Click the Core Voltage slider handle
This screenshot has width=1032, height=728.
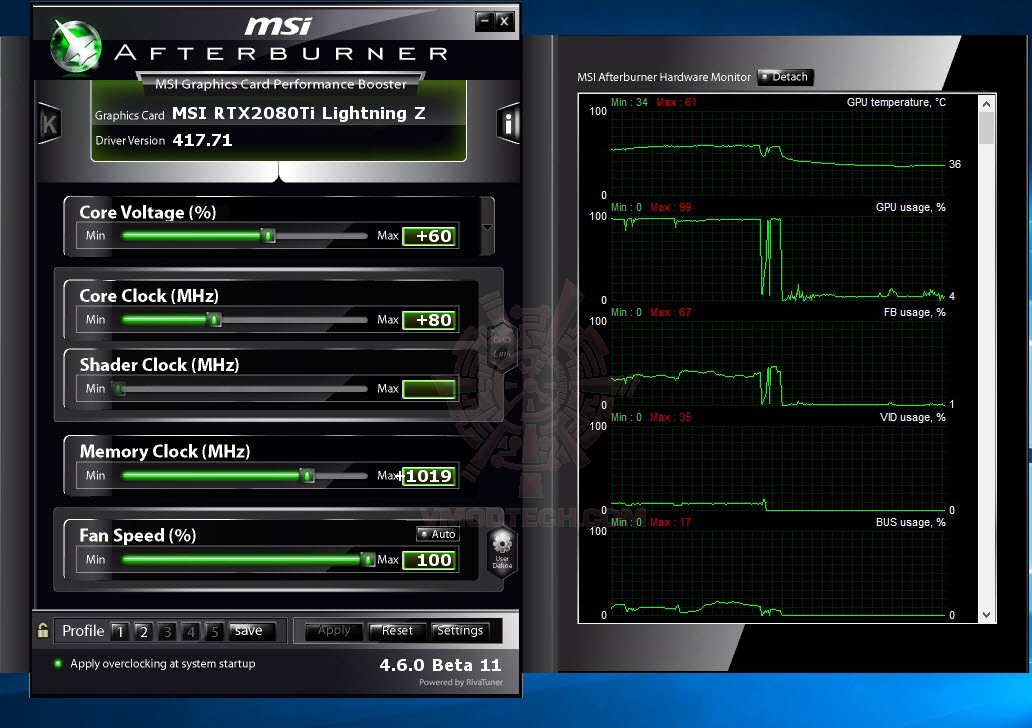click(268, 236)
